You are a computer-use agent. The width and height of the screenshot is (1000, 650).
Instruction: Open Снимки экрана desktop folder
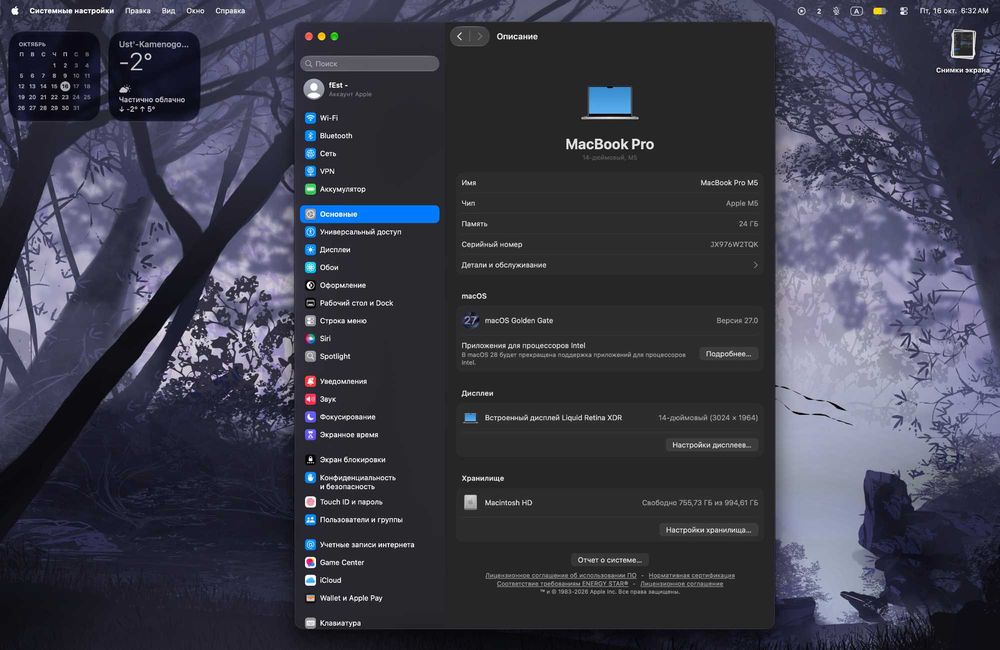(x=963, y=51)
